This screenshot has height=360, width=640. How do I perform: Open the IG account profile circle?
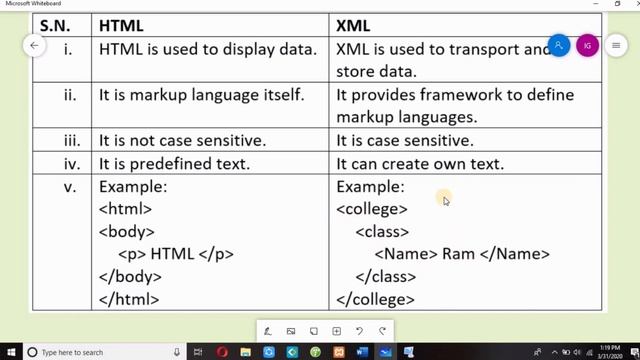(x=587, y=46)
